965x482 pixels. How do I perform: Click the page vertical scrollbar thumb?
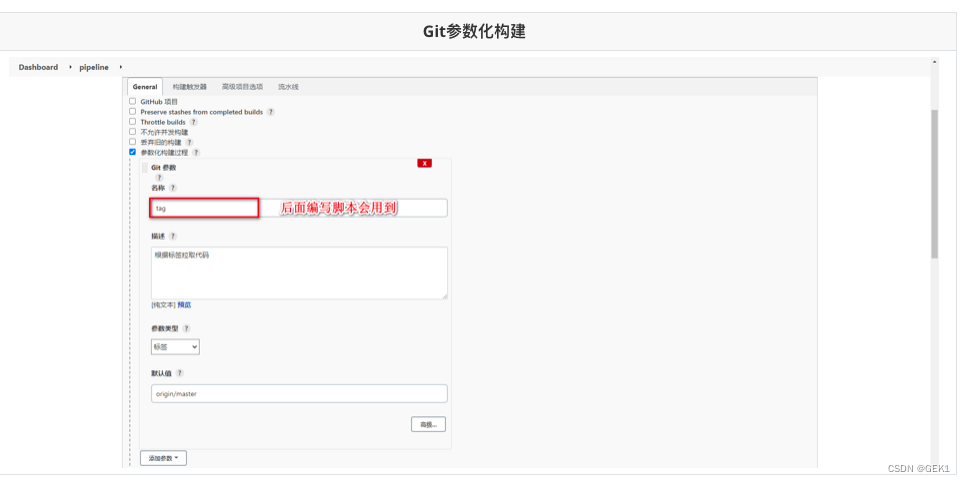tap(934, 185)
